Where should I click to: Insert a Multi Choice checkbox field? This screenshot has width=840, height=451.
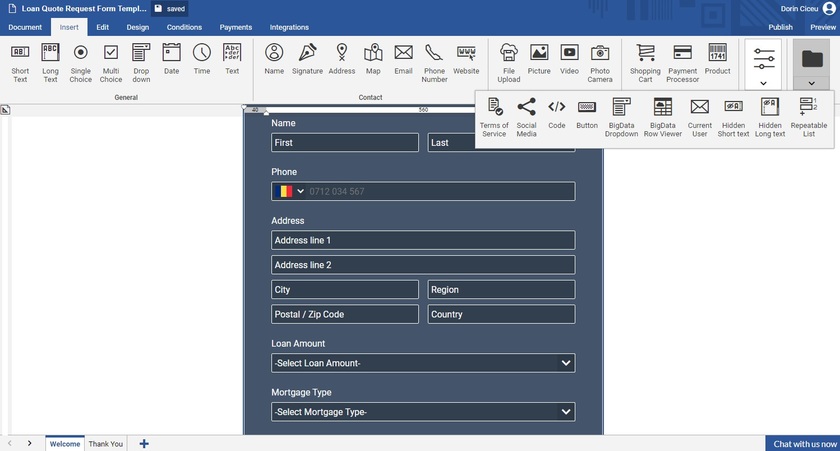click(111, 62)
